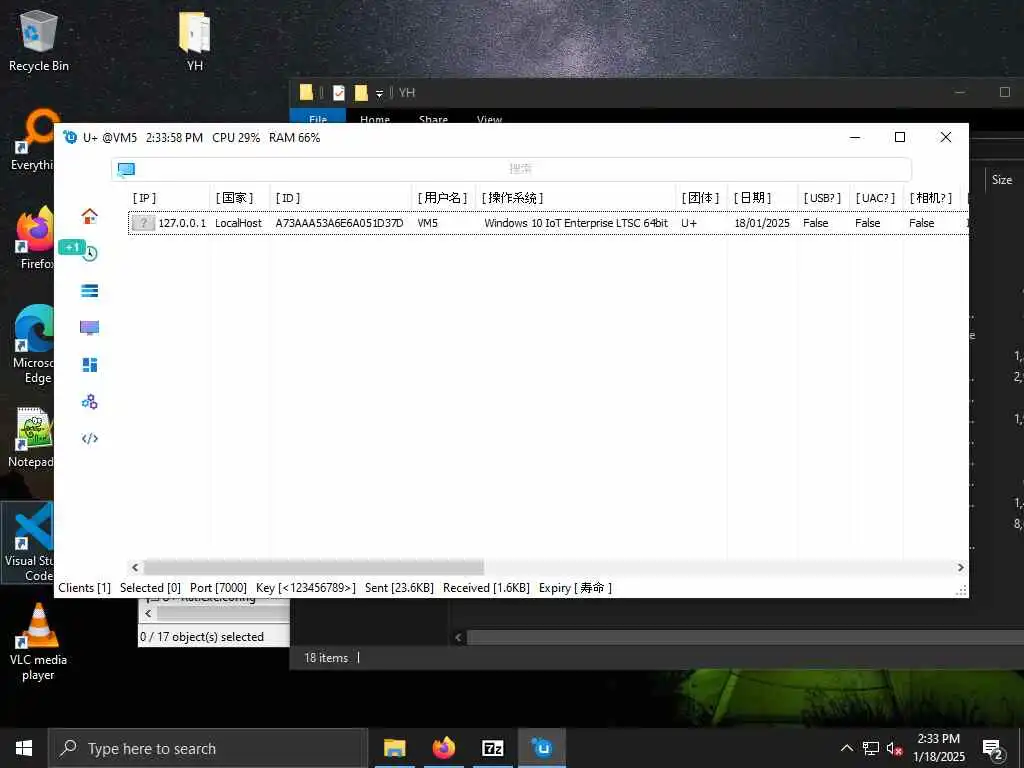Viewport: 1024px width, 768px height.
Task: Open Firefox from the taskbar
Action: [x=443, y=748]
